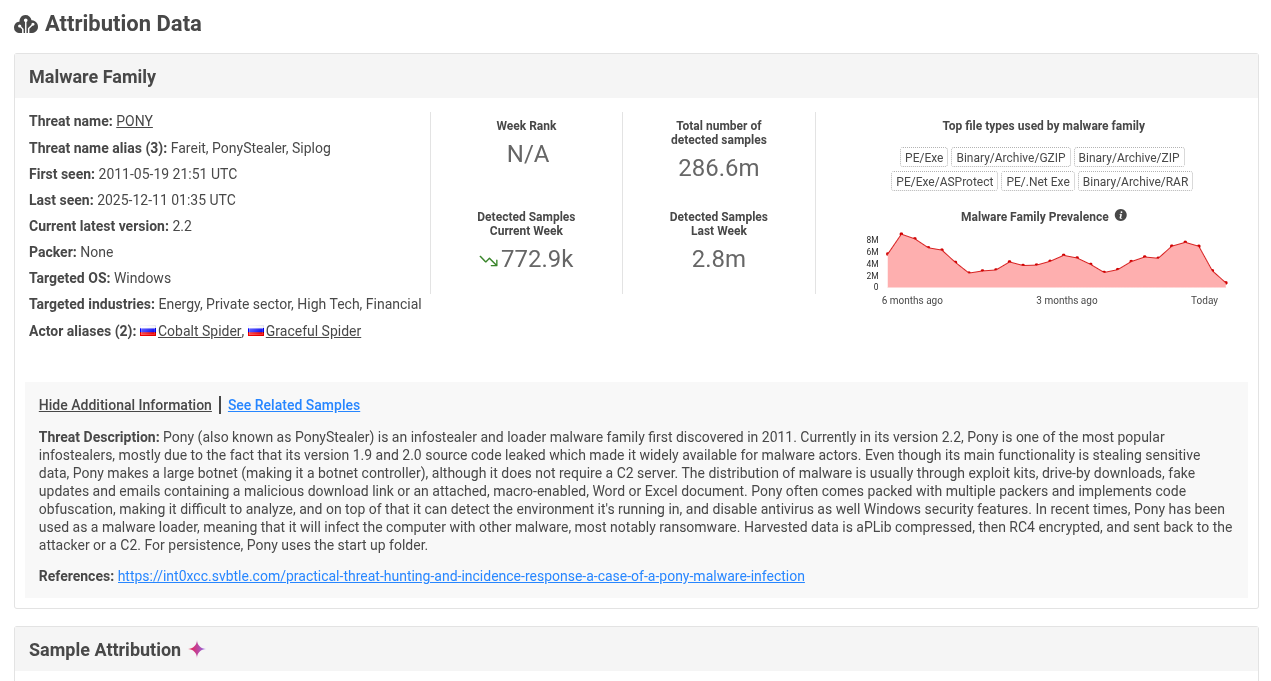Viewport: 1271px width, 681px height.
Task: Click the PE/.Net Exe file type badge
Action: click(x=1037, y=181)
